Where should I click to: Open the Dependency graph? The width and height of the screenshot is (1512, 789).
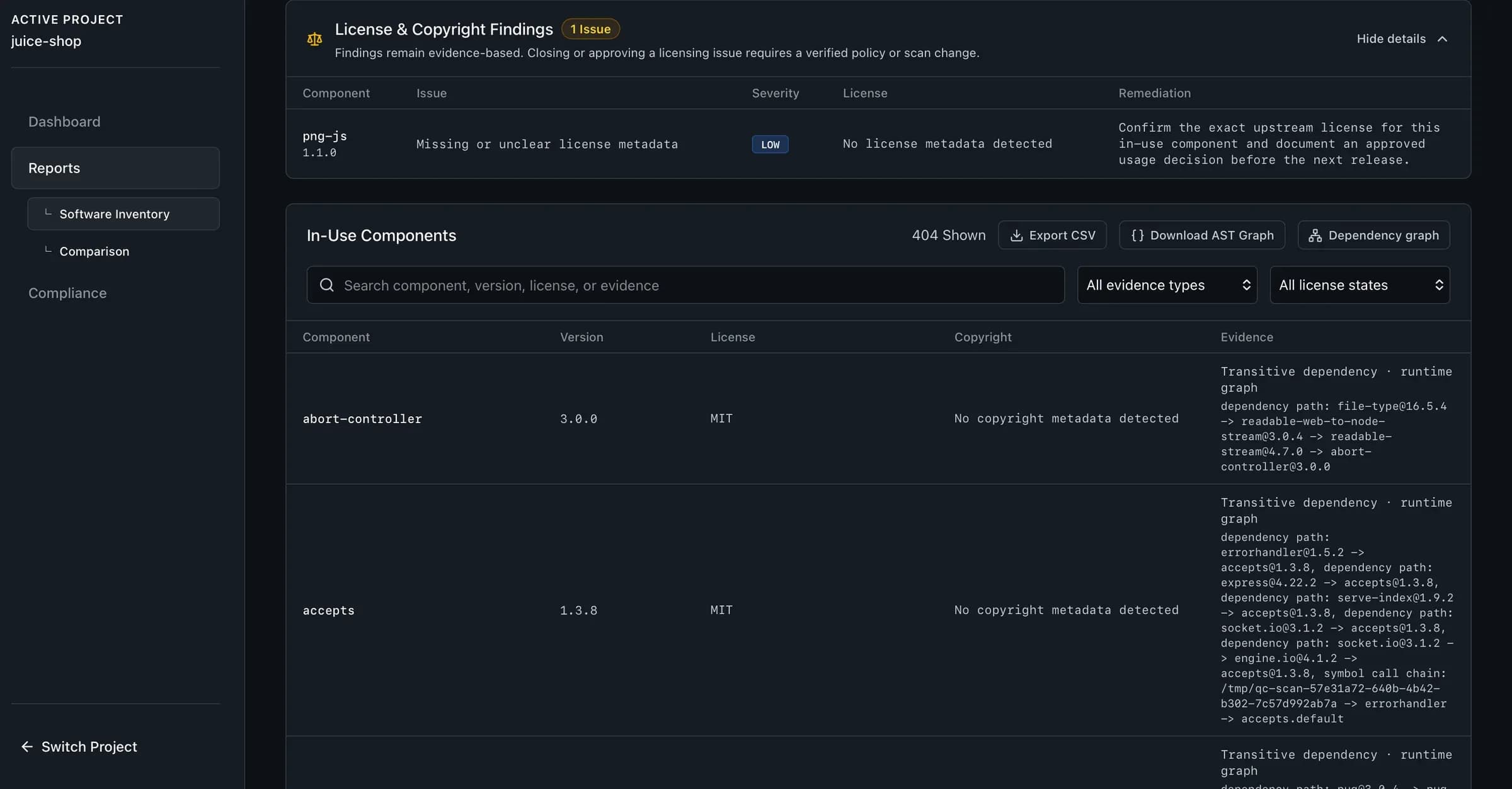[x=1373, y=235]
